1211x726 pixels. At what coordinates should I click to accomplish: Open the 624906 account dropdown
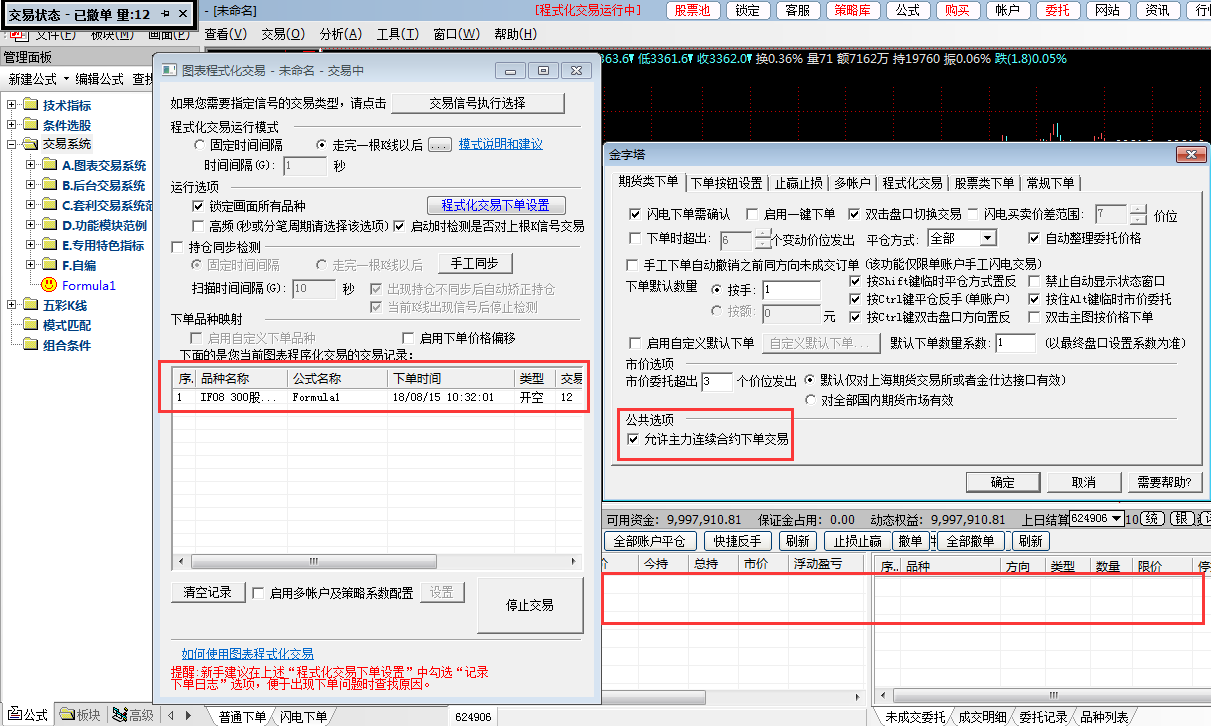(x=1118, y=518)
